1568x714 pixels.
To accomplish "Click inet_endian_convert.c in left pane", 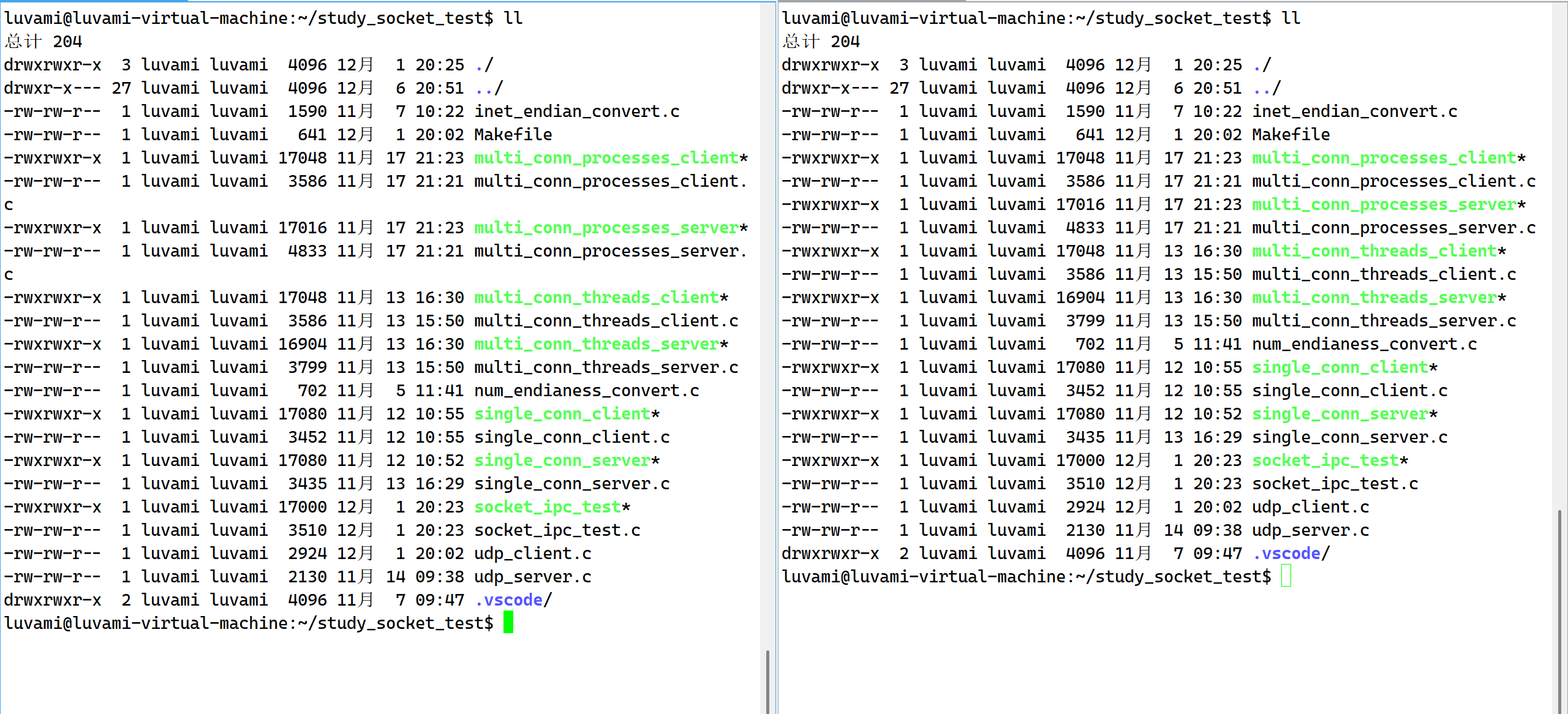I will [576, 111].
